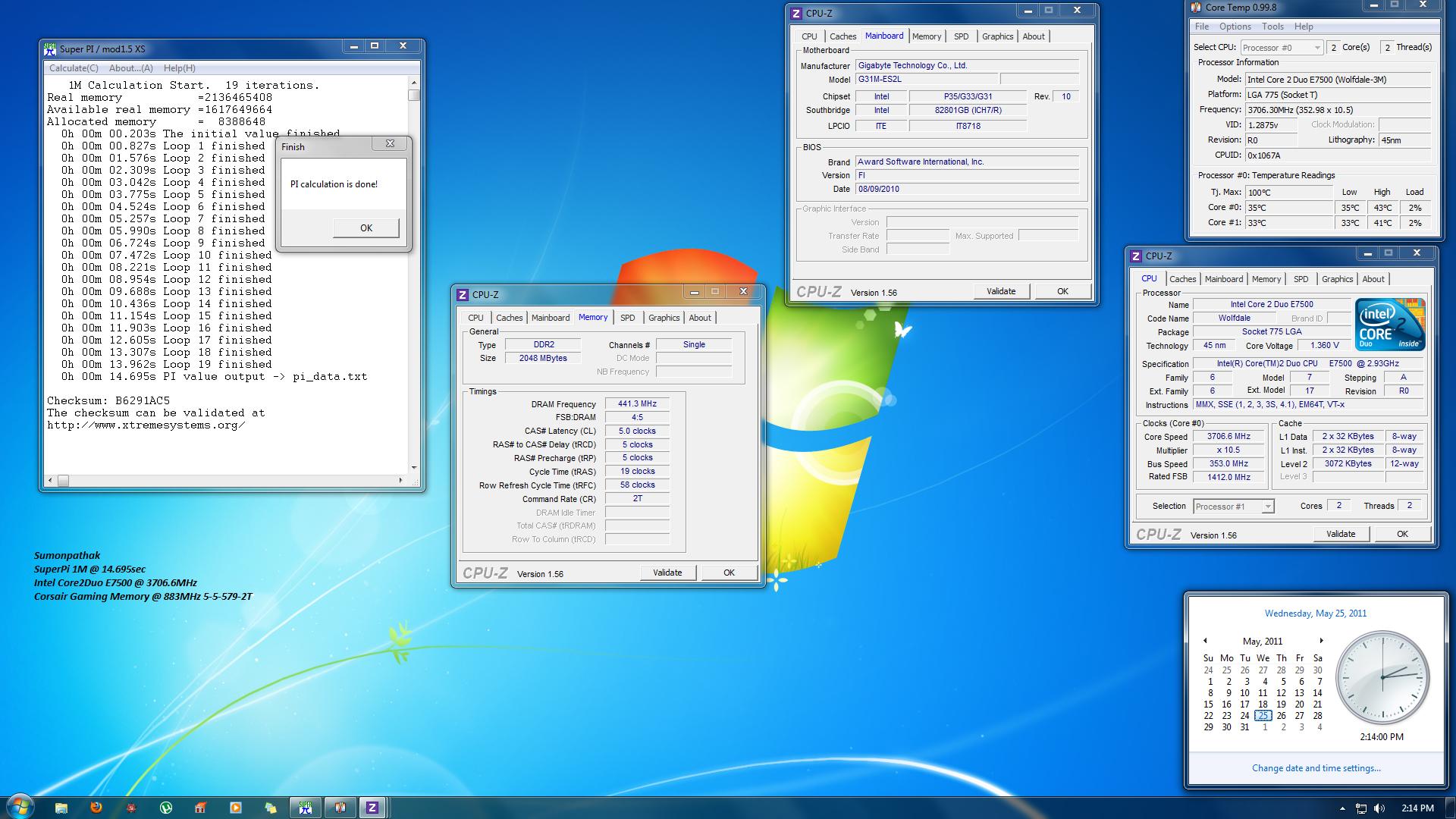Click the Super PI title bar icon
The image size is (1456, 819).
(50, 49)
